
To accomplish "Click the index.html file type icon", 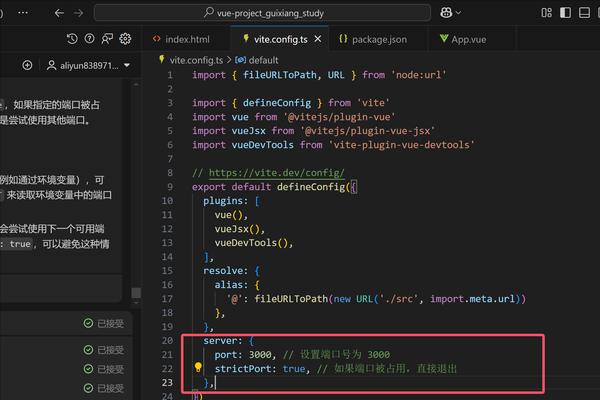I will (x=157, y=39).
